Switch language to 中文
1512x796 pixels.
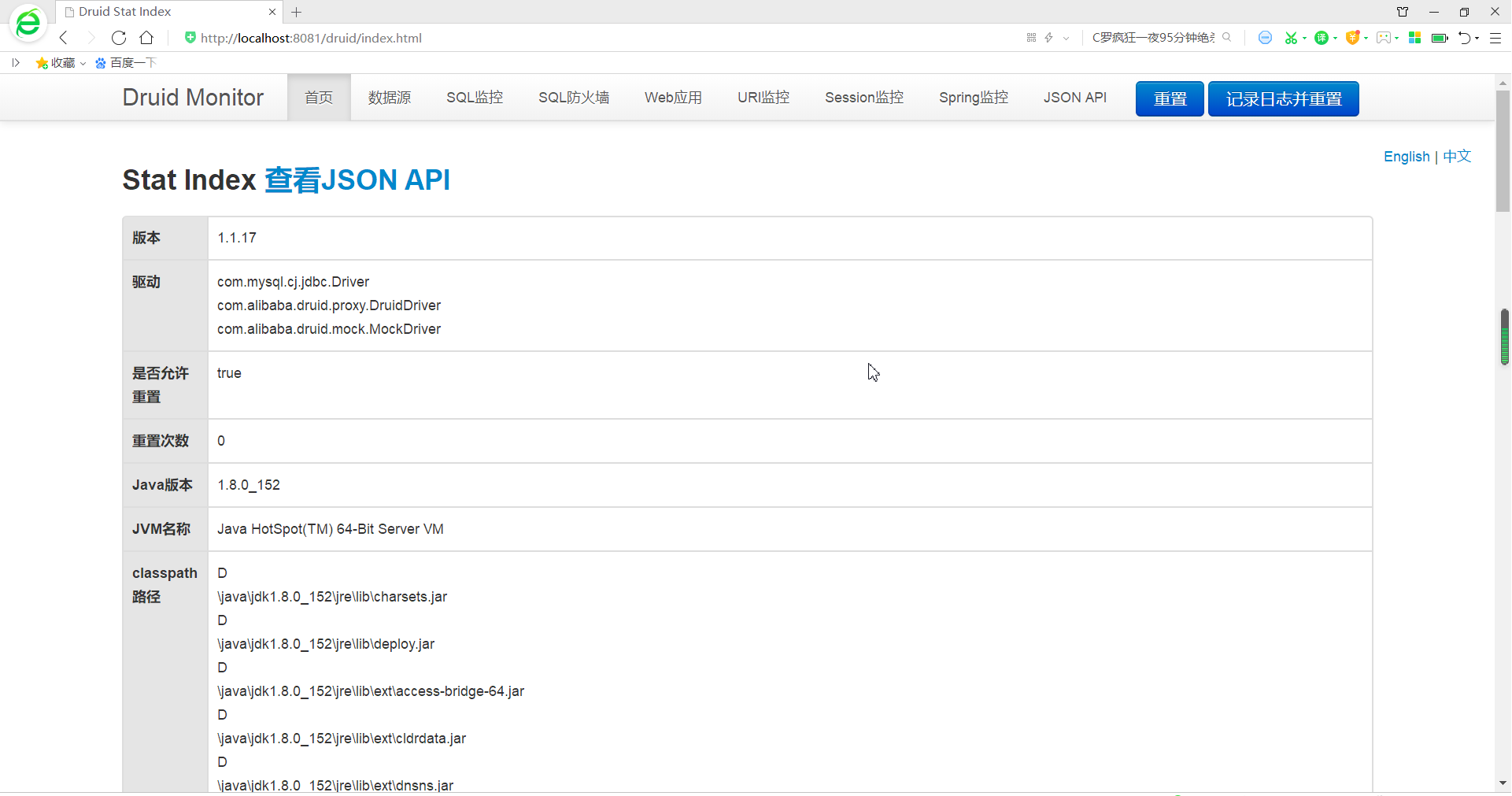point(1457,157)
